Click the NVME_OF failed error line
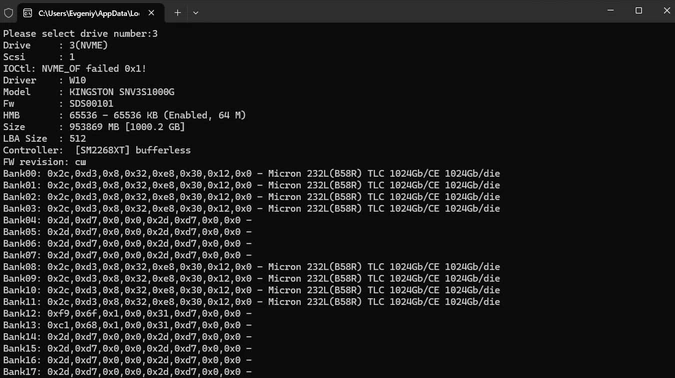This screenshot has height=378, width=675. click(x=74, y=69)
